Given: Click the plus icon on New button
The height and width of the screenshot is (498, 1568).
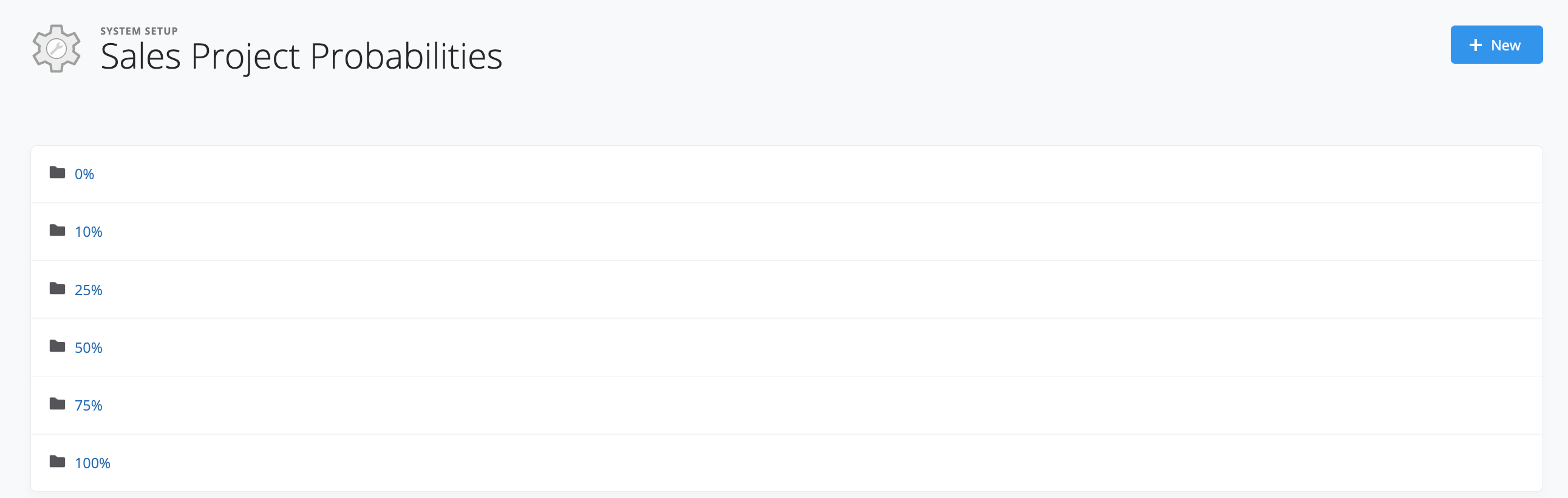Looking at the screenshot, I should point(1475,45).
